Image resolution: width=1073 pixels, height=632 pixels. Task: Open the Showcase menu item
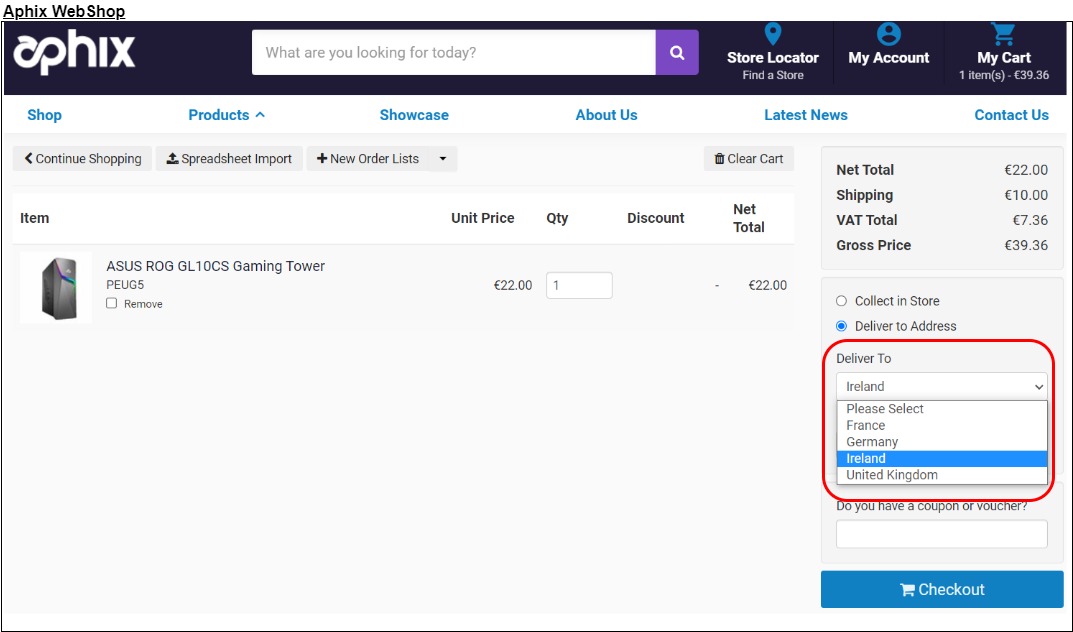pyautogui.click(x=414, y=115)
